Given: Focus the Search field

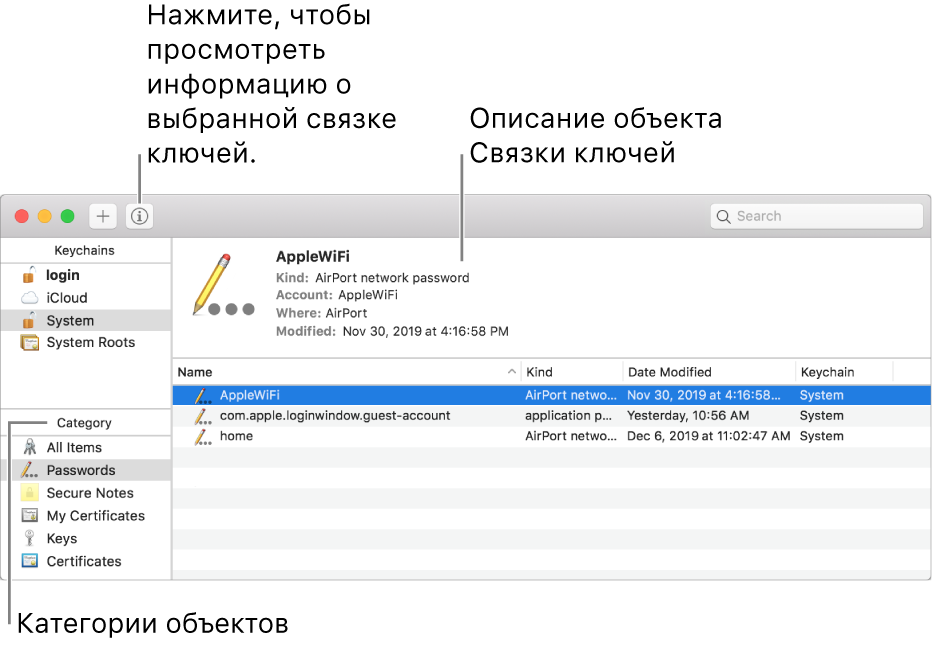Looking at the screenshot, I should pos(817,216).
